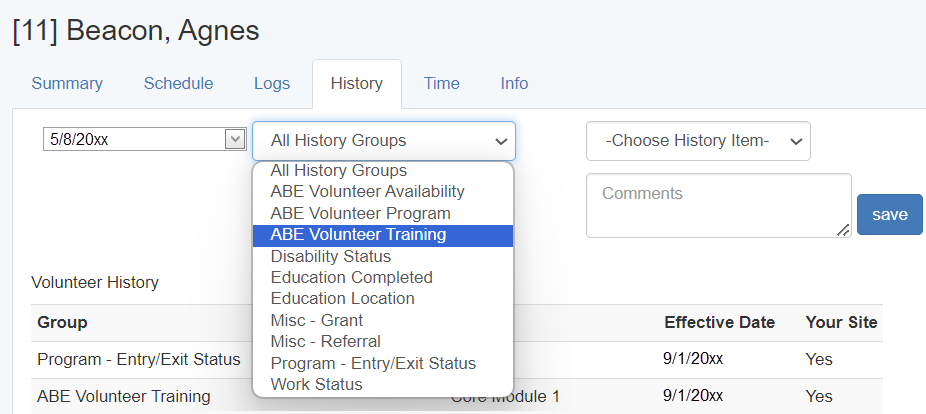Go to the Logs tab
926x414 pixels.
[x=272, y=84]
